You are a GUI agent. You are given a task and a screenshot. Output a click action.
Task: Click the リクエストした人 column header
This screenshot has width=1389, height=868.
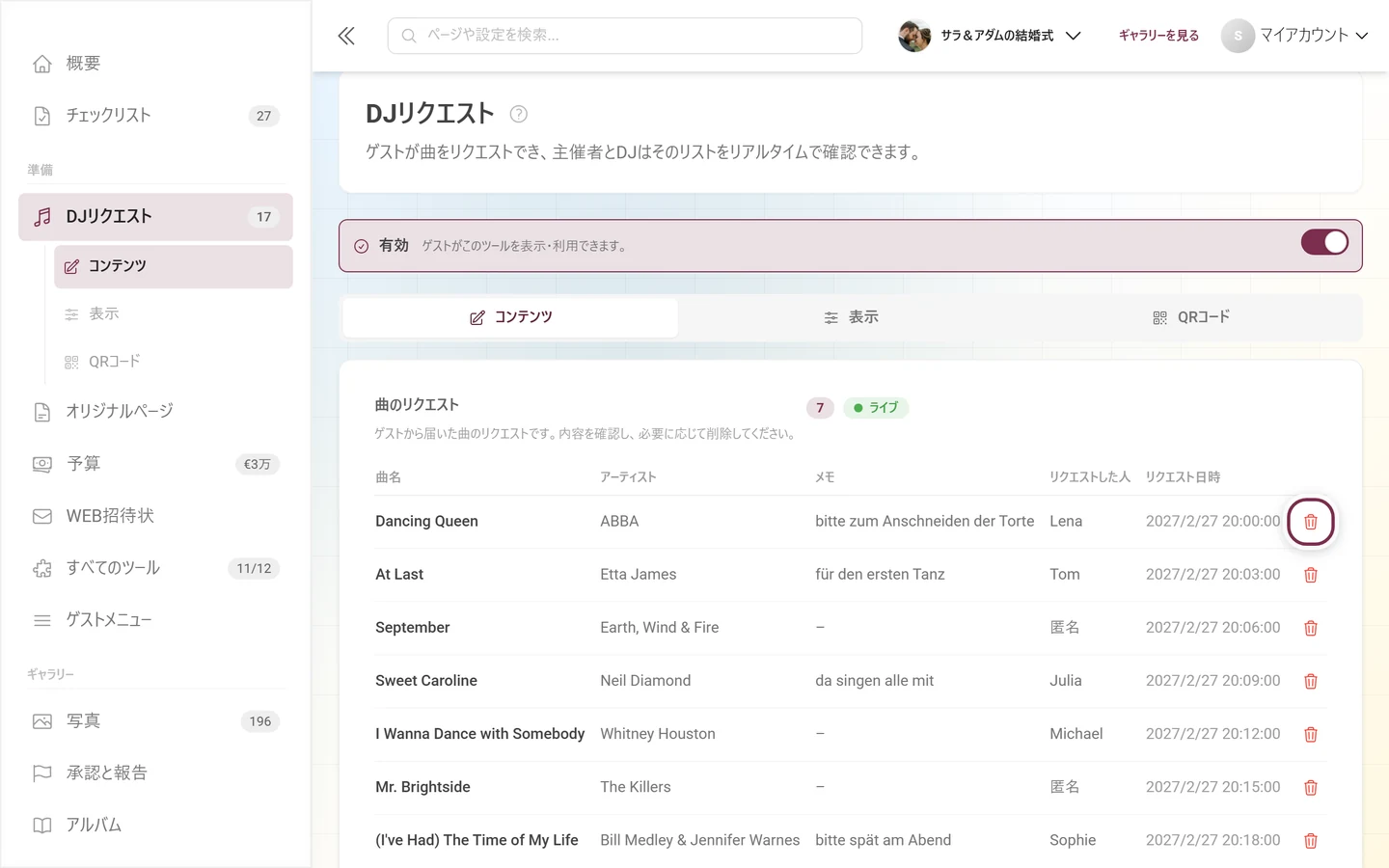tap(1090, 477)
